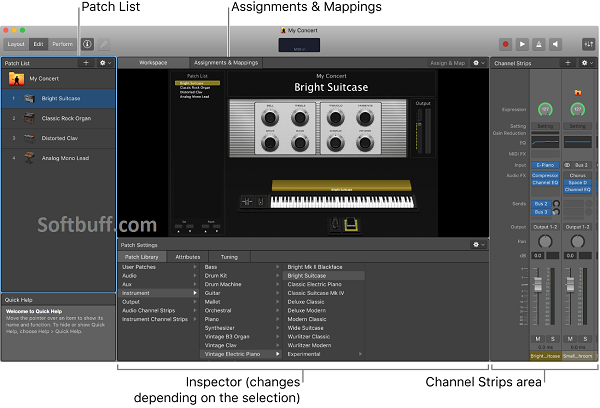Click the Output level fader in the workspace
The height and width of the screenshot is (408, 600).
point(419,125)
